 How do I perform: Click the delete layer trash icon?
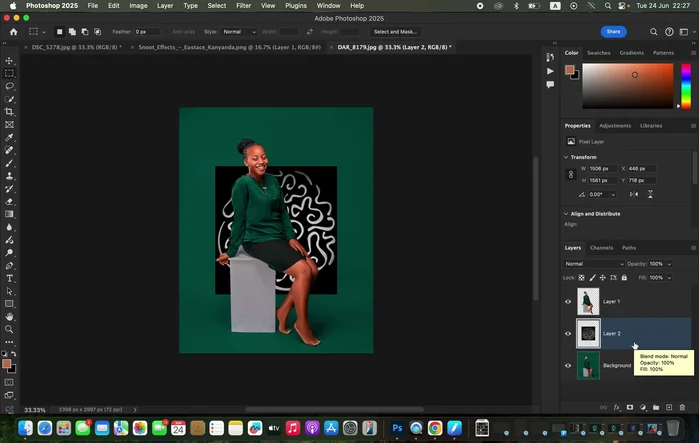click(684, 407)
